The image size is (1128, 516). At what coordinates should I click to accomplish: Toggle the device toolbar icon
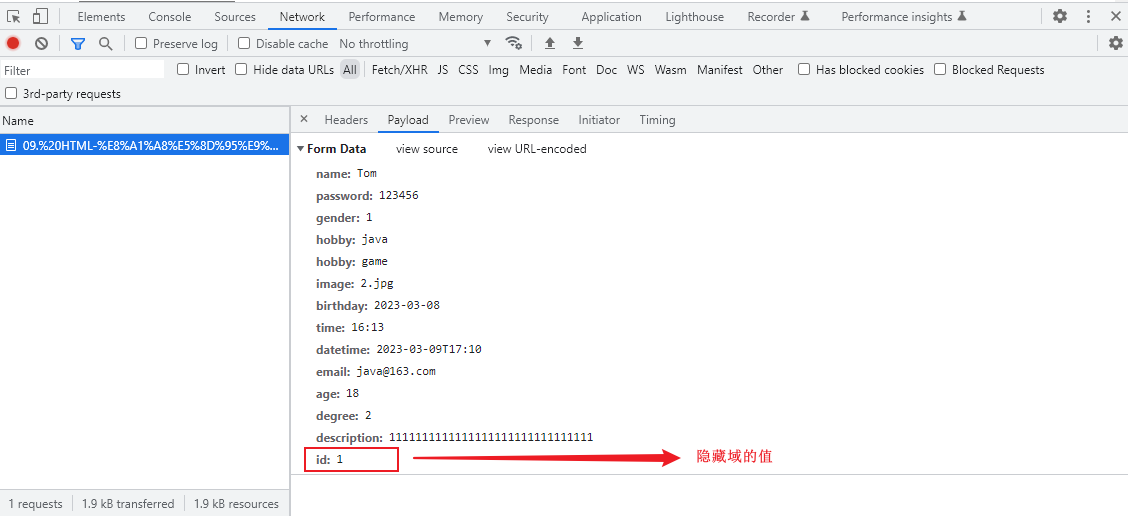[x=40, y=16]
